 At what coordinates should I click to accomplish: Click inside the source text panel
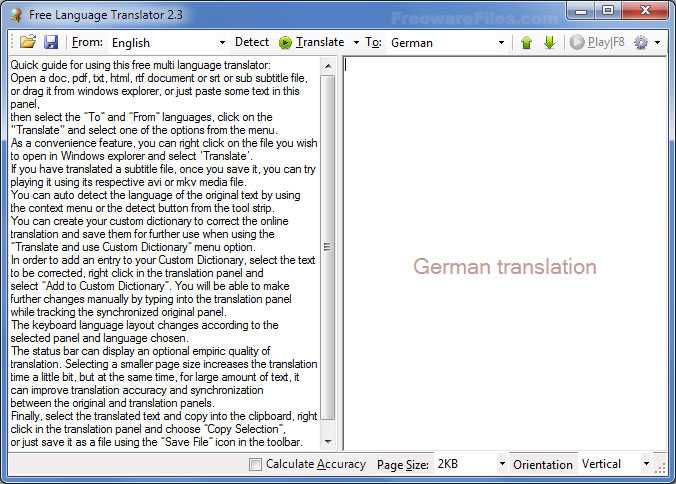pos(165,250)
